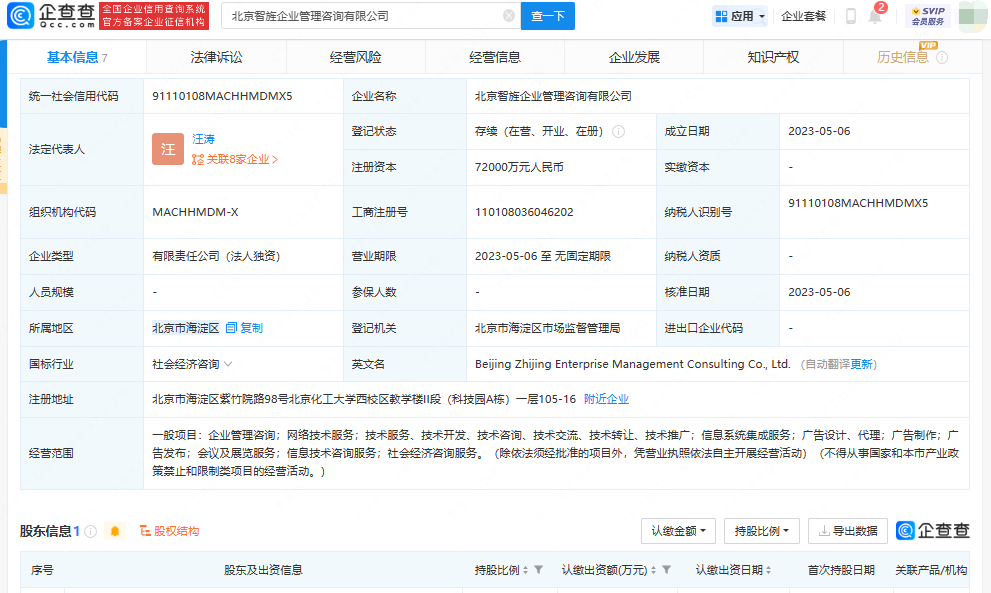The width and height of the screenshot is (991, 593).
Task: Check the notification bell with badge
Action: click(x=876, y=14)
